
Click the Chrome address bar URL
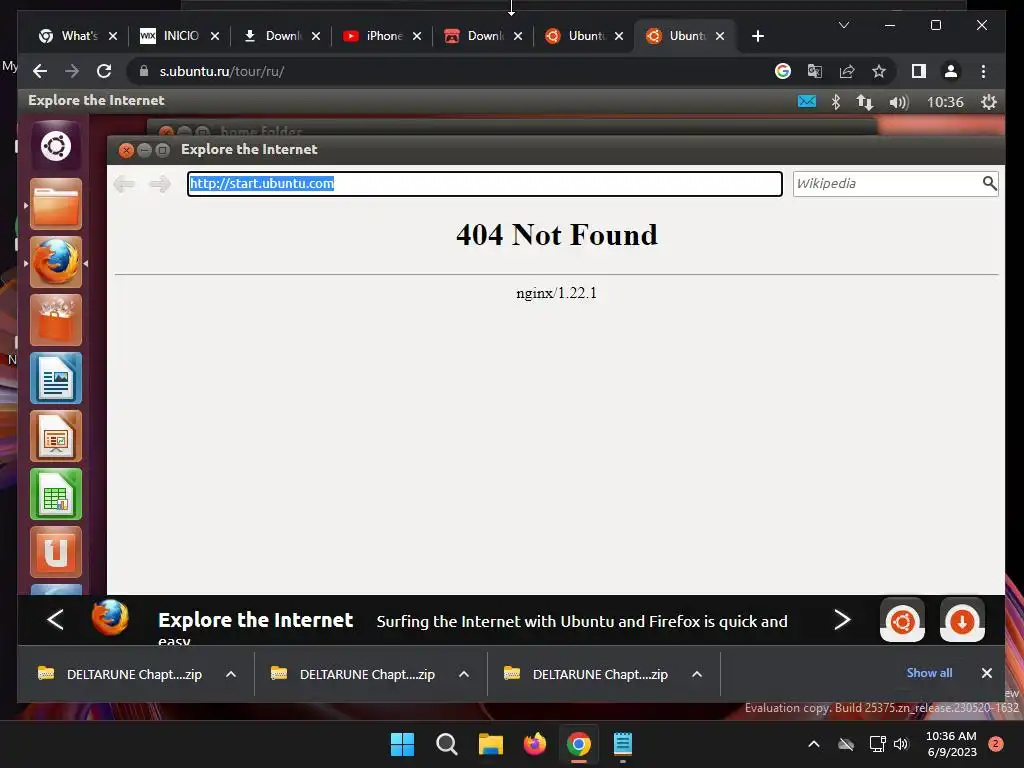pos(221,71)
